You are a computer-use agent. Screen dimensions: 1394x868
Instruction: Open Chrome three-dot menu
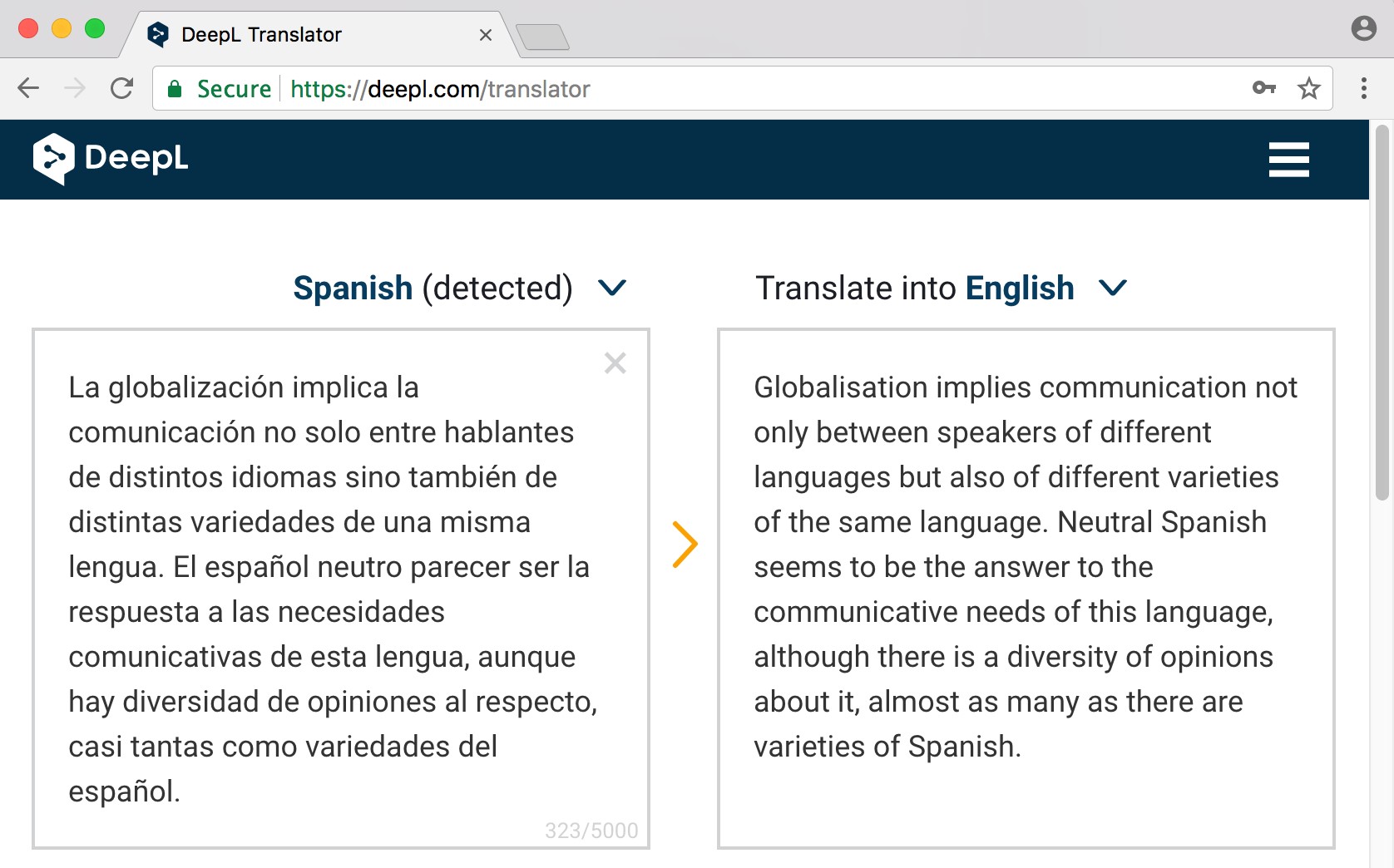click(1363, 88)
